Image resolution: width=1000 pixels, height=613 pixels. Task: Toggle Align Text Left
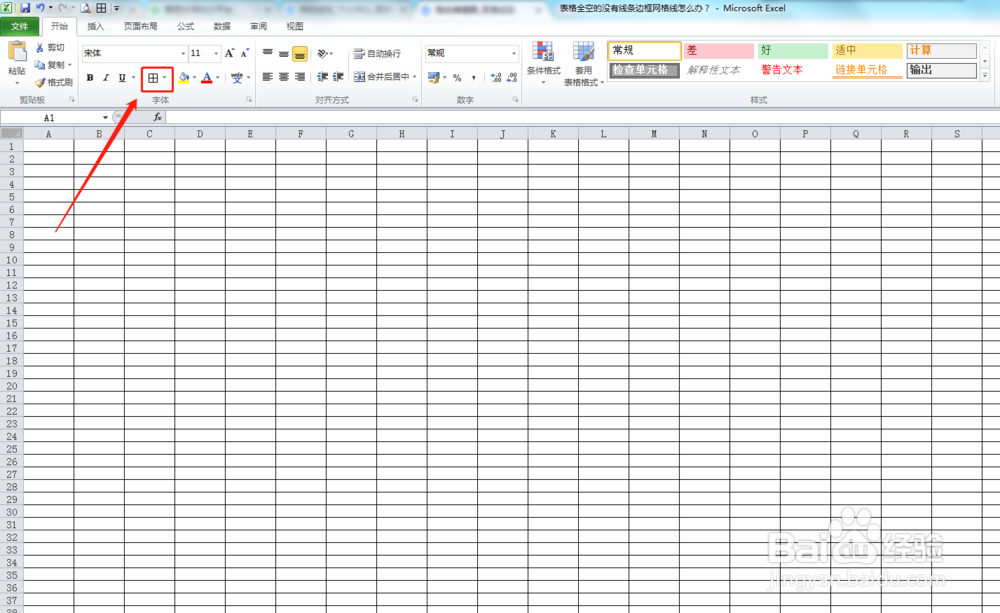click(268, 77)
